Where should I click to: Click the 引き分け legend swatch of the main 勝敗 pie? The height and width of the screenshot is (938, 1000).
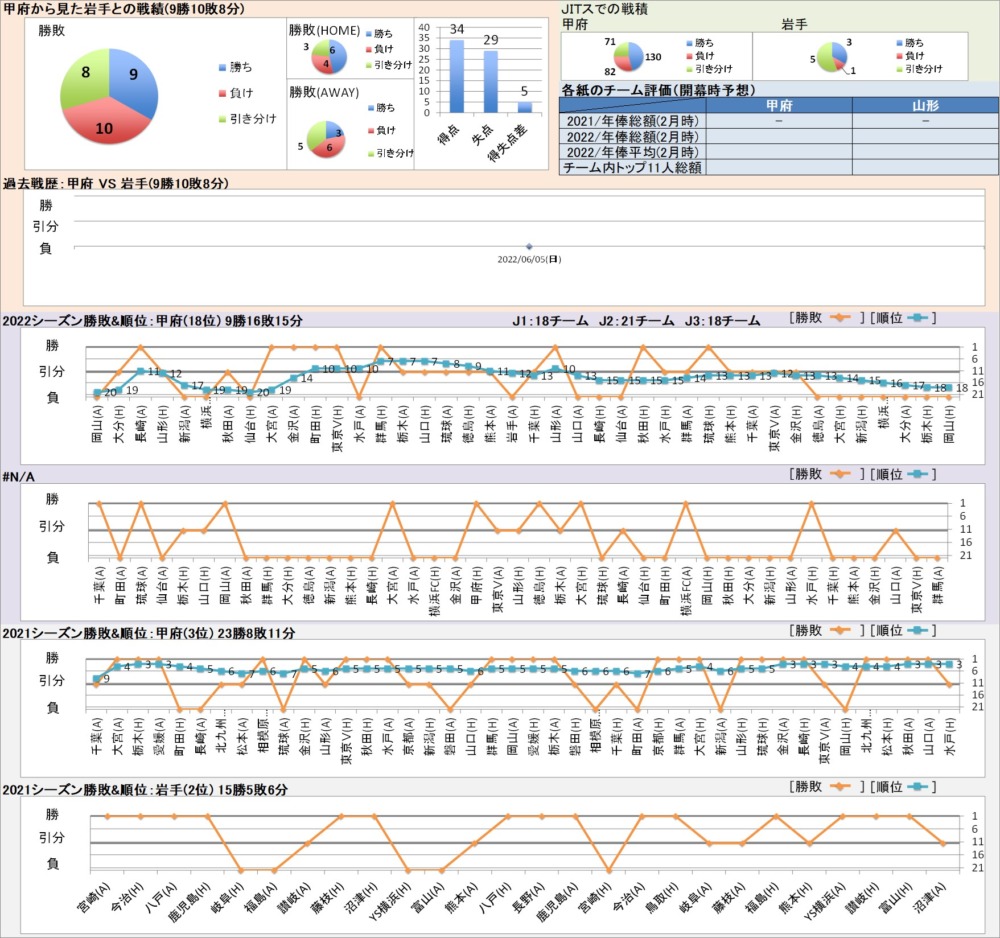[222, 119]
